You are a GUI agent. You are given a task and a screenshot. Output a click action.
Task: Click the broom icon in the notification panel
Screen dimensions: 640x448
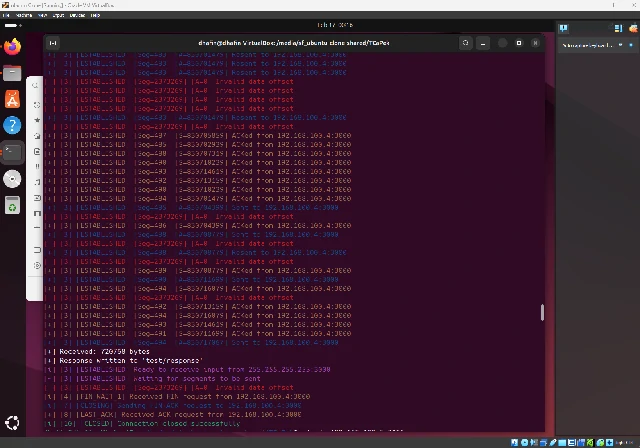pos(633,29)
